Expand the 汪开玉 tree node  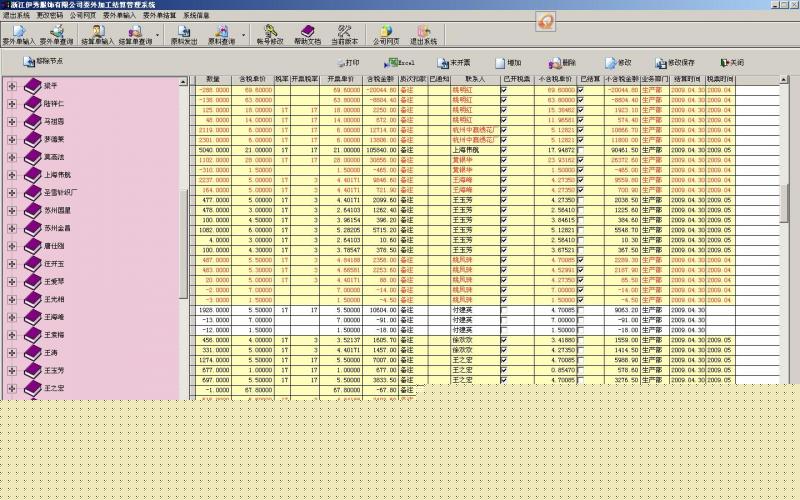click(x=12, y=264)
